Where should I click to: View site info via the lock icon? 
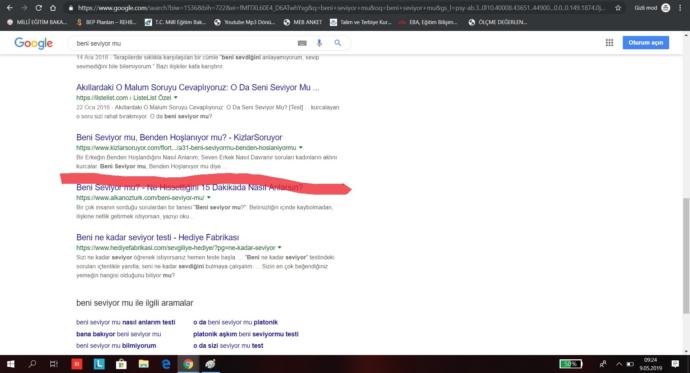click(x=70, y=8)
